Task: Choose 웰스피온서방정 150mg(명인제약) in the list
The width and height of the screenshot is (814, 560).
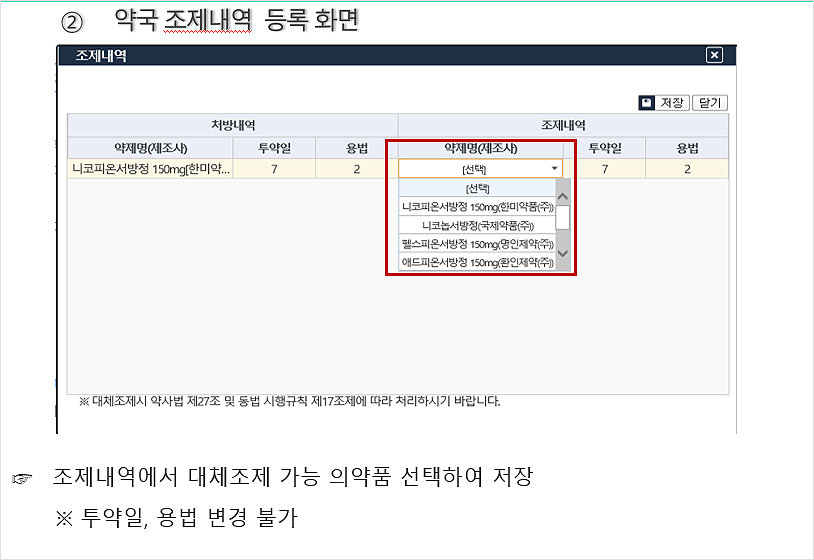Action: [477, 244]
